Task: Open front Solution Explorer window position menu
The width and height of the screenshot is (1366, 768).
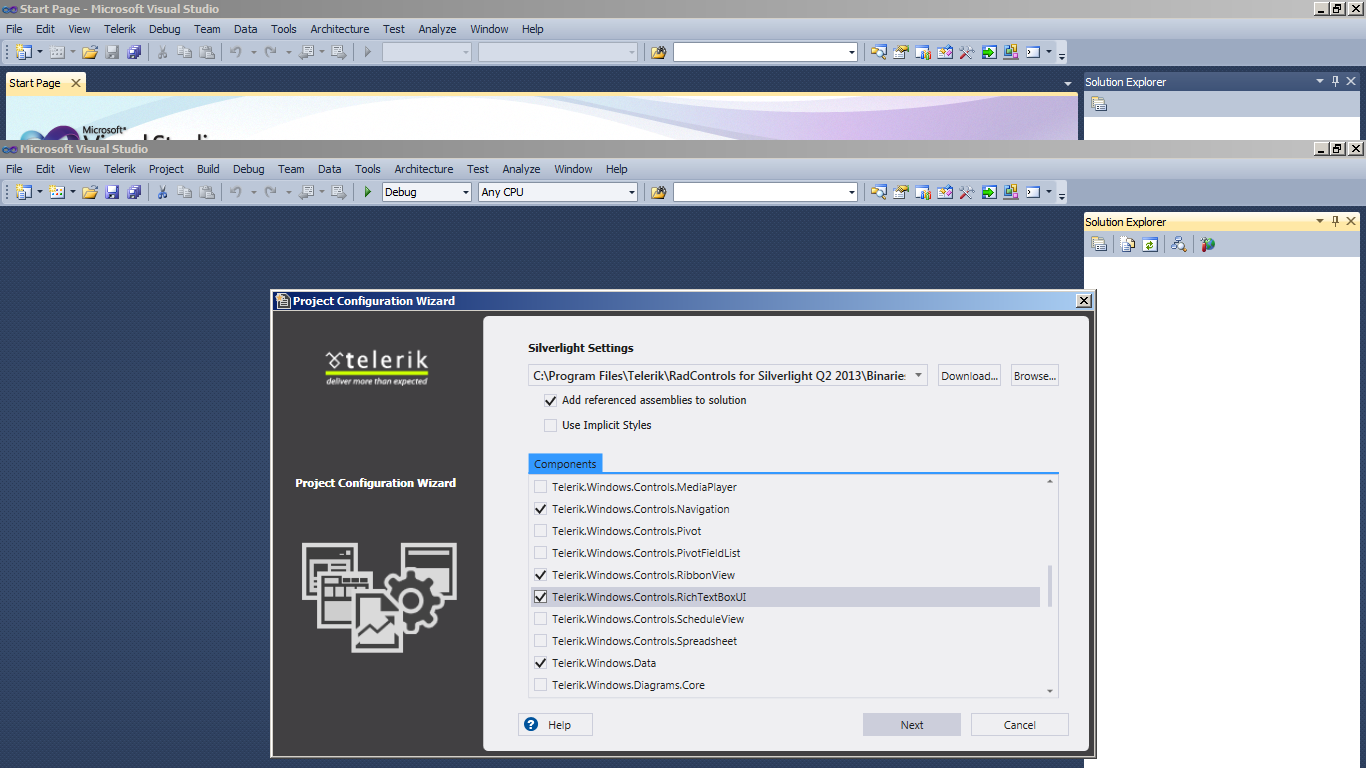Action: point(1319,221)
